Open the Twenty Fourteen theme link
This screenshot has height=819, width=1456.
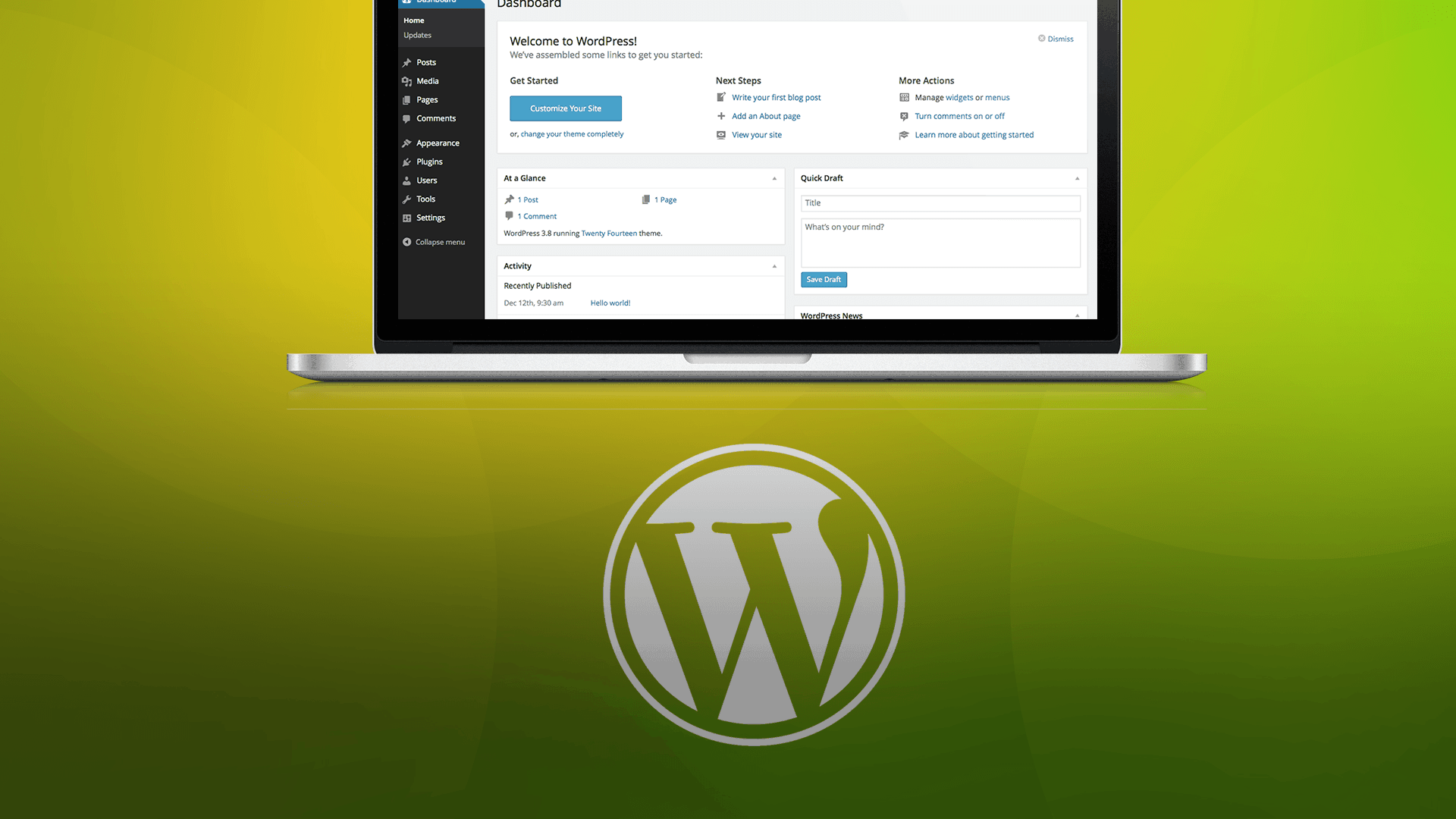click(609, 234)
